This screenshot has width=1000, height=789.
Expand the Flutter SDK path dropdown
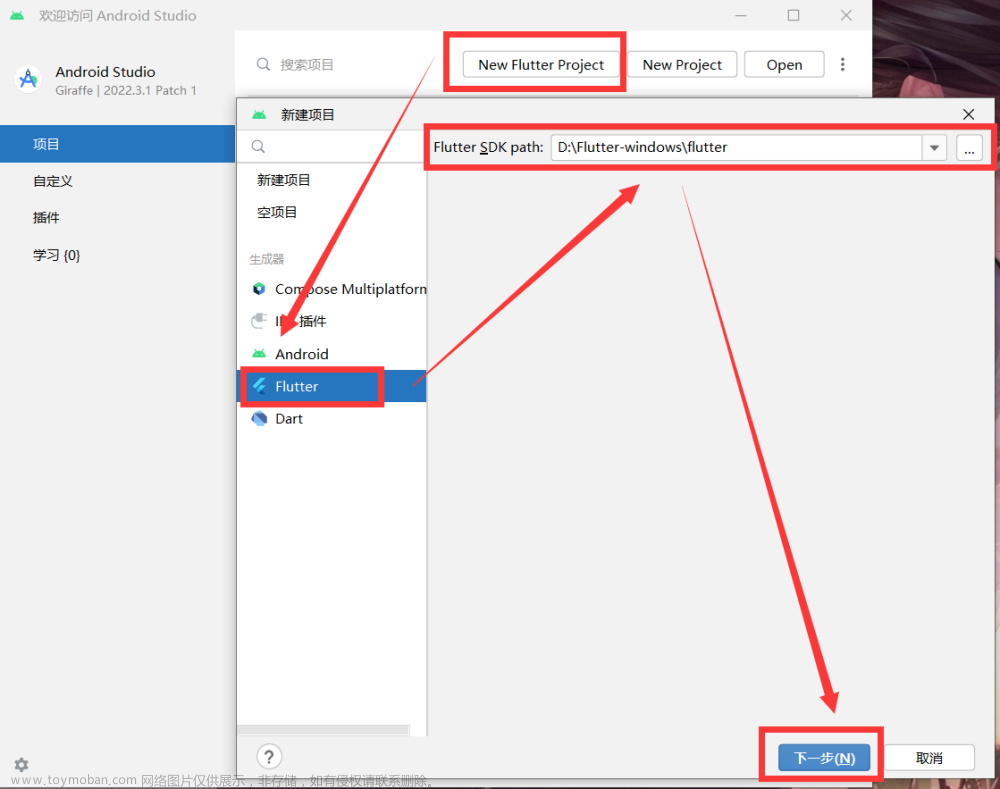[x=934, y=147]
